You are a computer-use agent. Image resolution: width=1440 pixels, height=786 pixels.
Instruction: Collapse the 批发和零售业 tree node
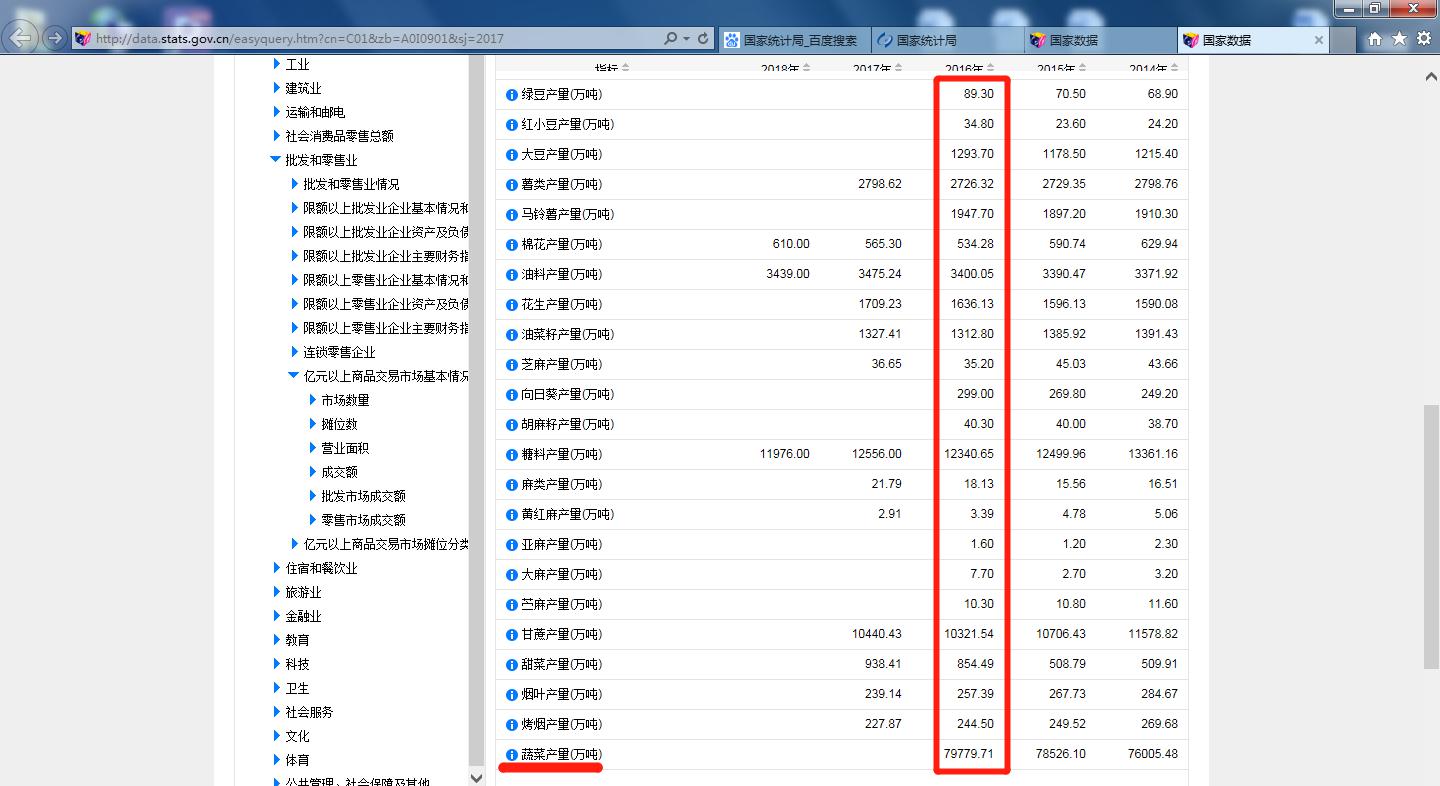coord(276,160)
